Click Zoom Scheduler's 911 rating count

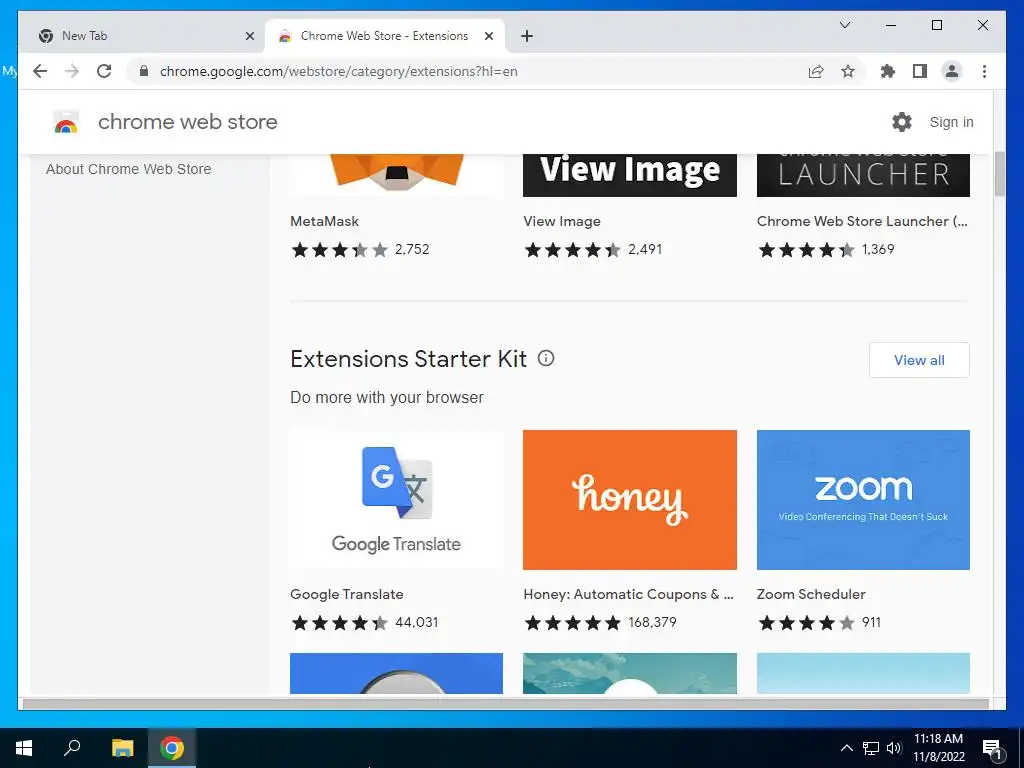coord(871,622)
